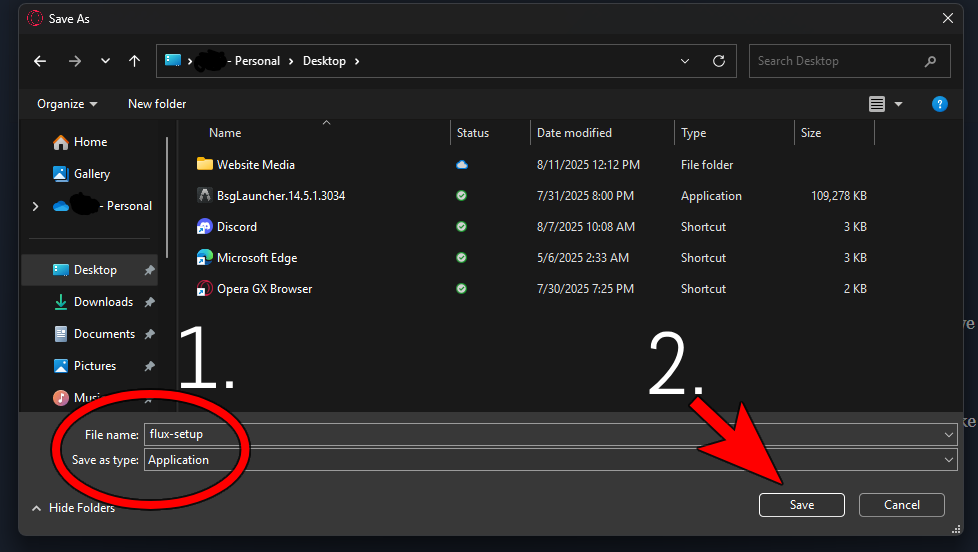Open Help with the question mark icon
The height and width of the screenshot is (552, 978).
(939, 104)
